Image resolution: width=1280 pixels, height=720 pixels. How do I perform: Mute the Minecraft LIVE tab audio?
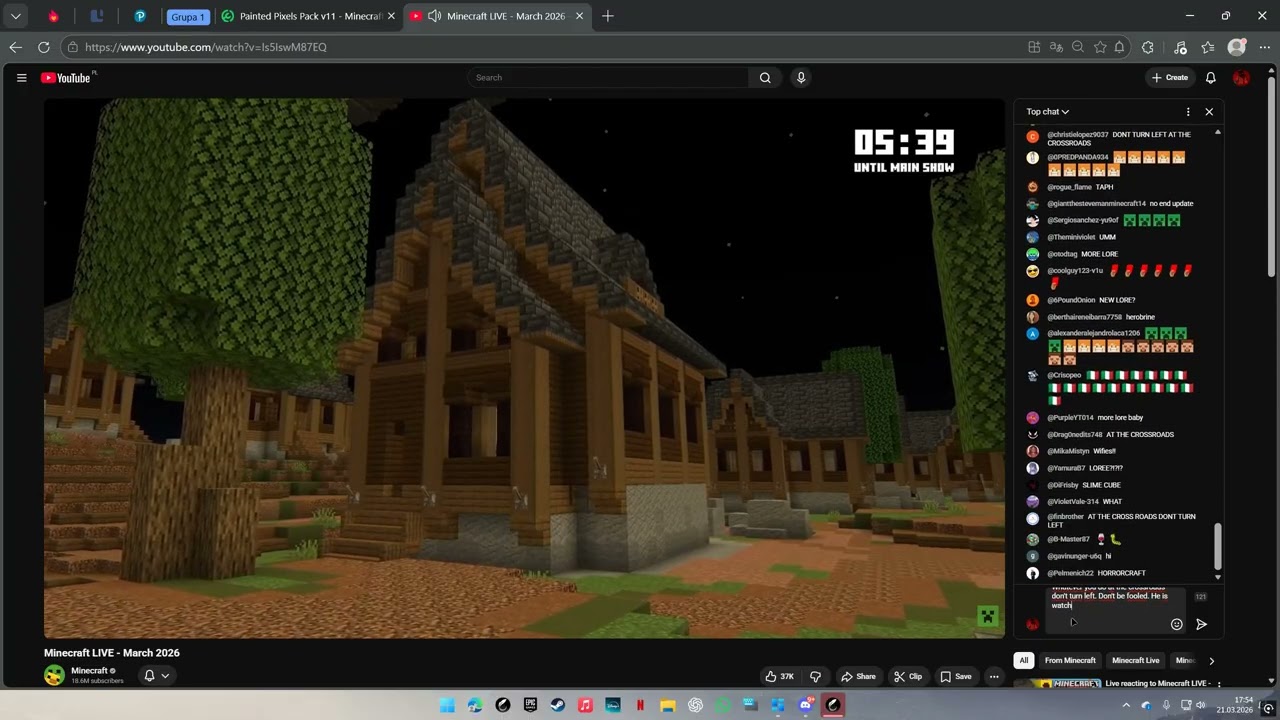coord(434,16)
